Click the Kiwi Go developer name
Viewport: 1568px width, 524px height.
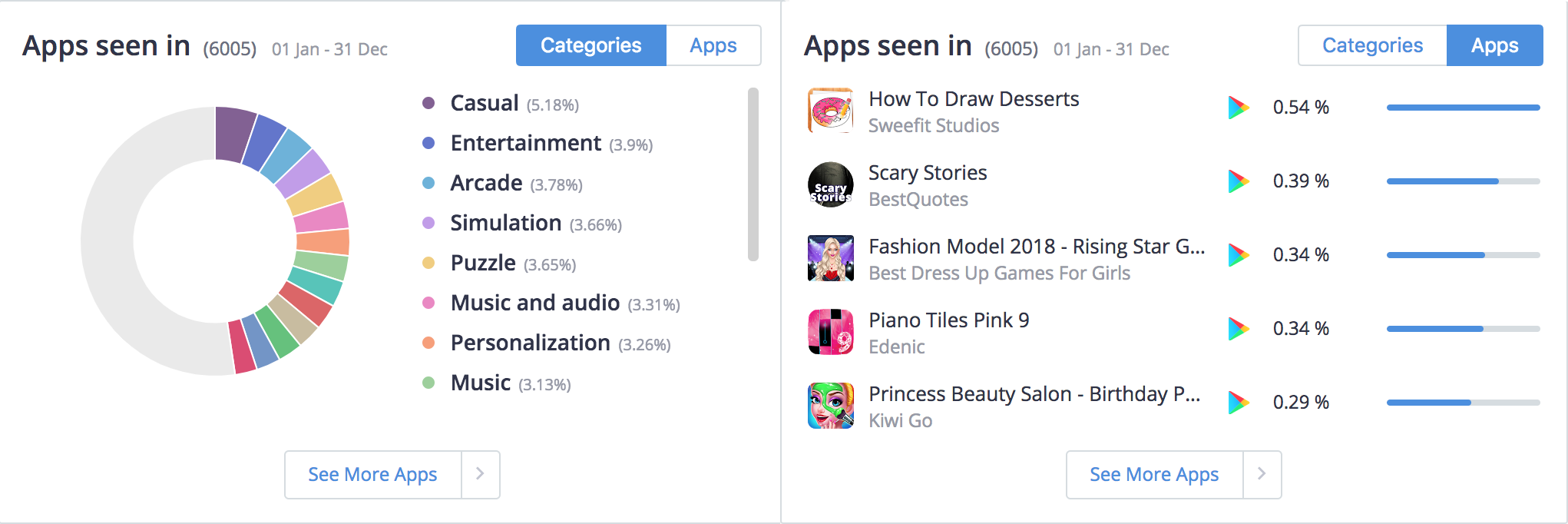point(901,420)
